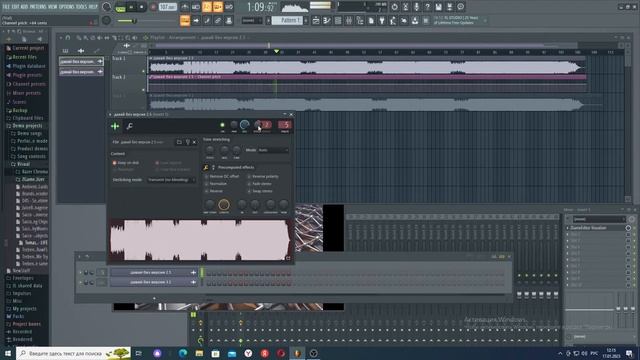The width and height of the screenshot is (640, 360).
Task: Click the transport record button
Action: click(153, 7)
